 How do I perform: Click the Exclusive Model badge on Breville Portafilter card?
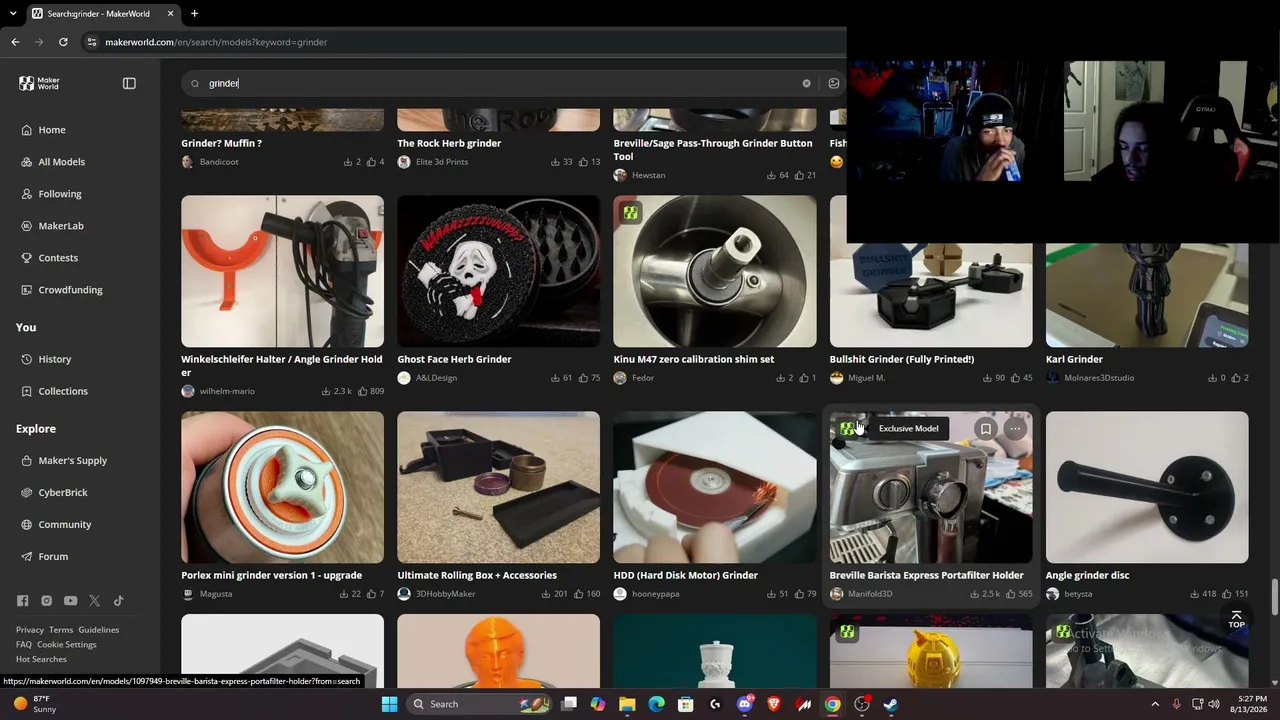click(847, 429)
